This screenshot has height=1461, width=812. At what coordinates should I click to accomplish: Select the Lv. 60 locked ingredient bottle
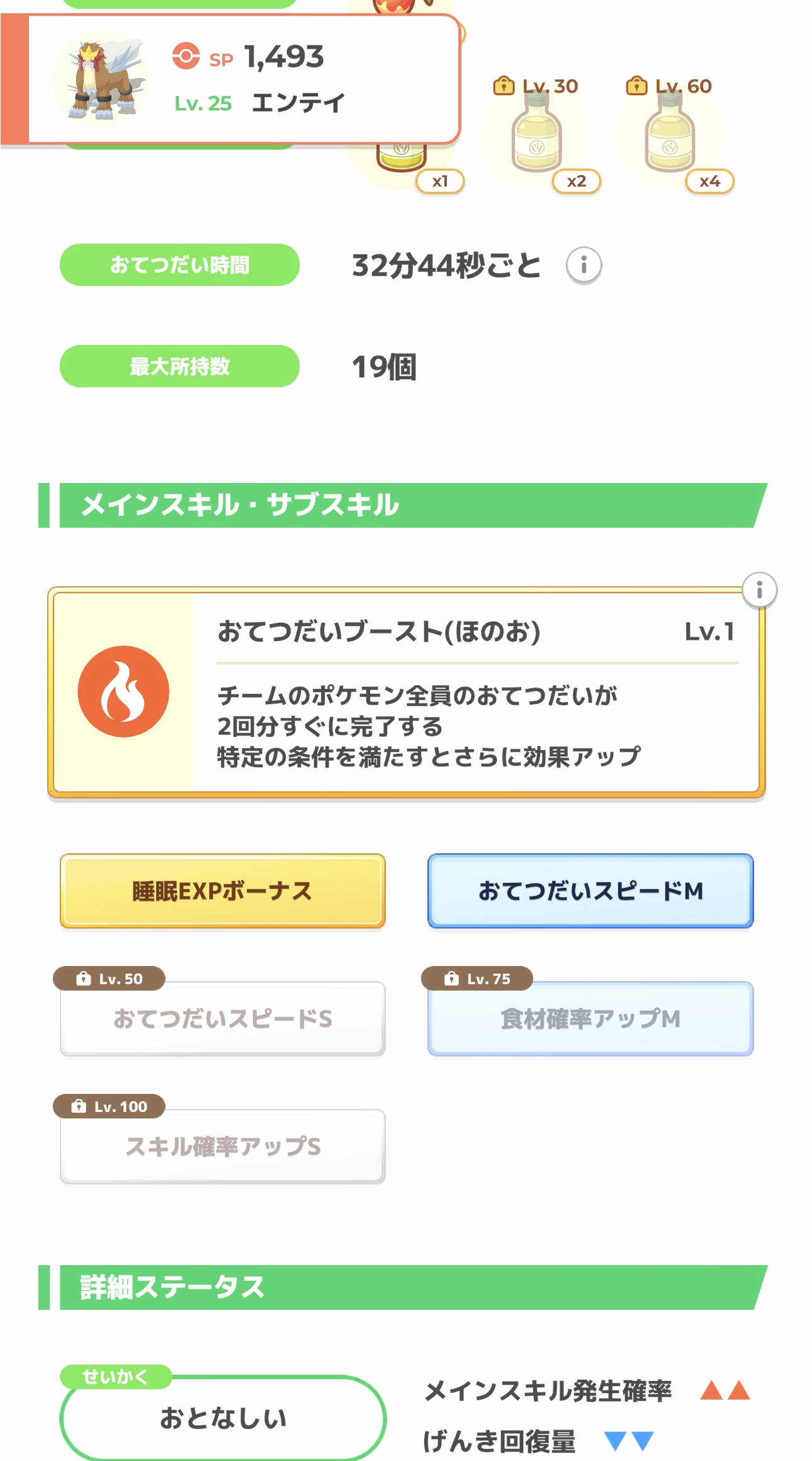pos(669,135)
